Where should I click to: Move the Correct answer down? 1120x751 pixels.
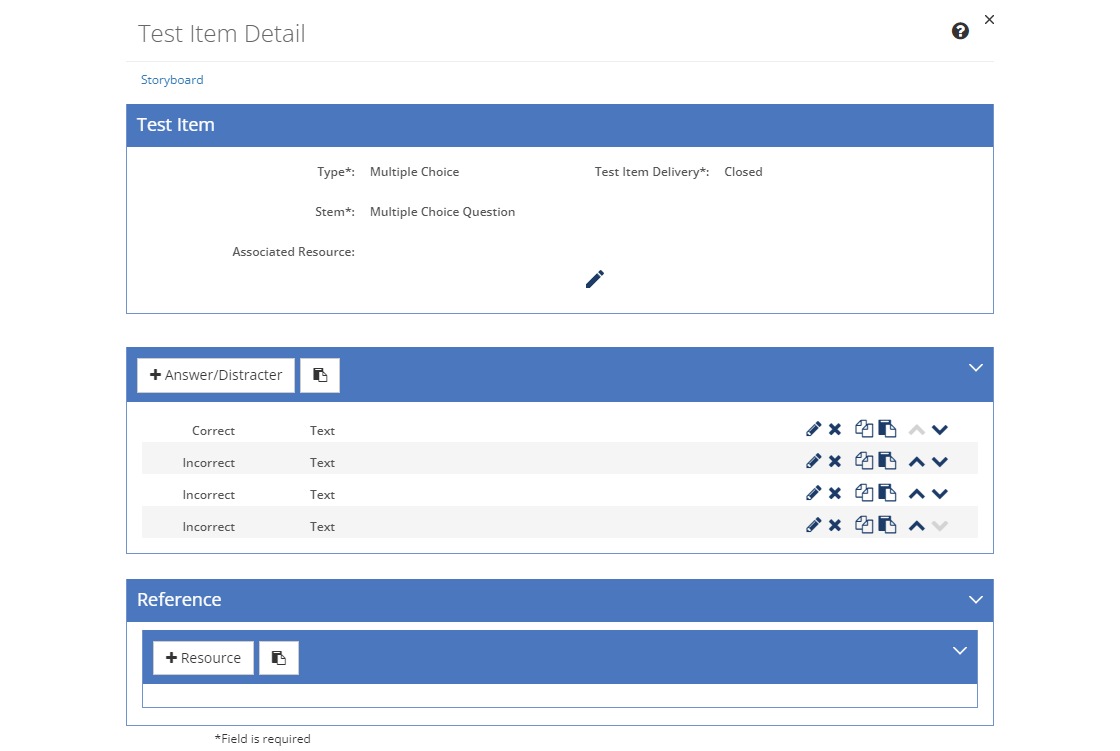coord(939,430)
